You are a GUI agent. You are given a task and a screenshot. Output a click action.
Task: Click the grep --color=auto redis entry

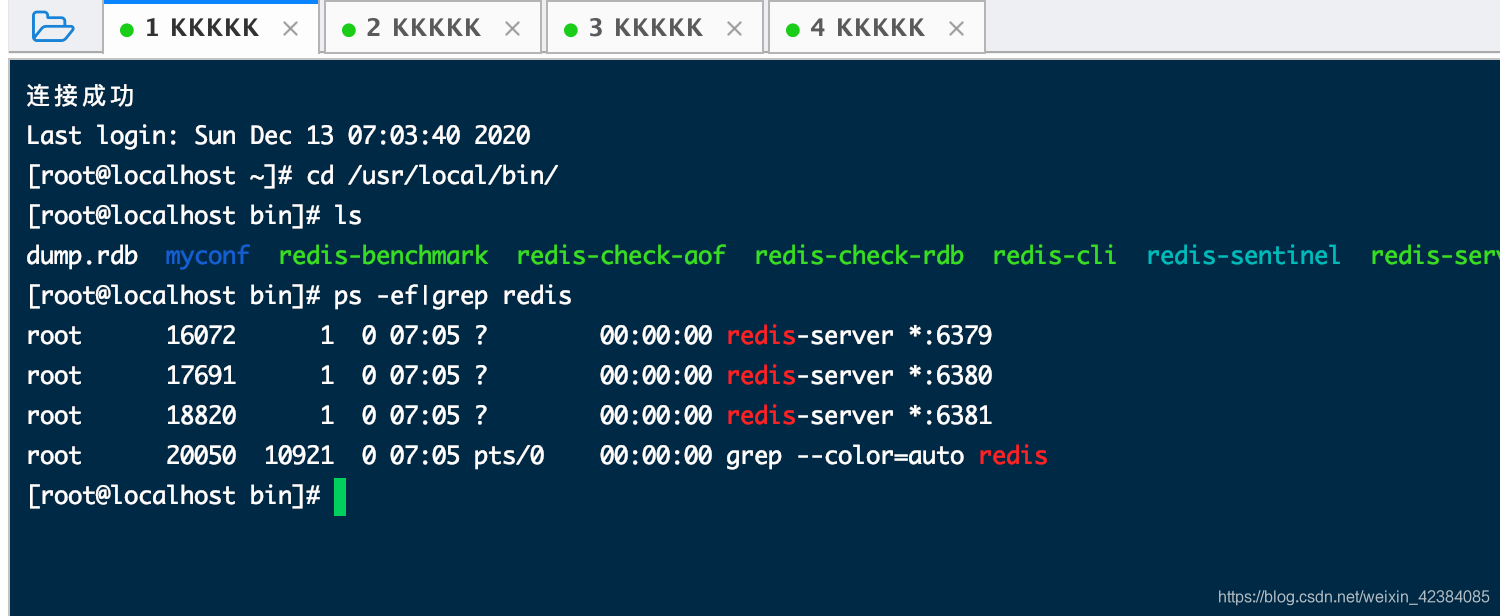point(887,456)
